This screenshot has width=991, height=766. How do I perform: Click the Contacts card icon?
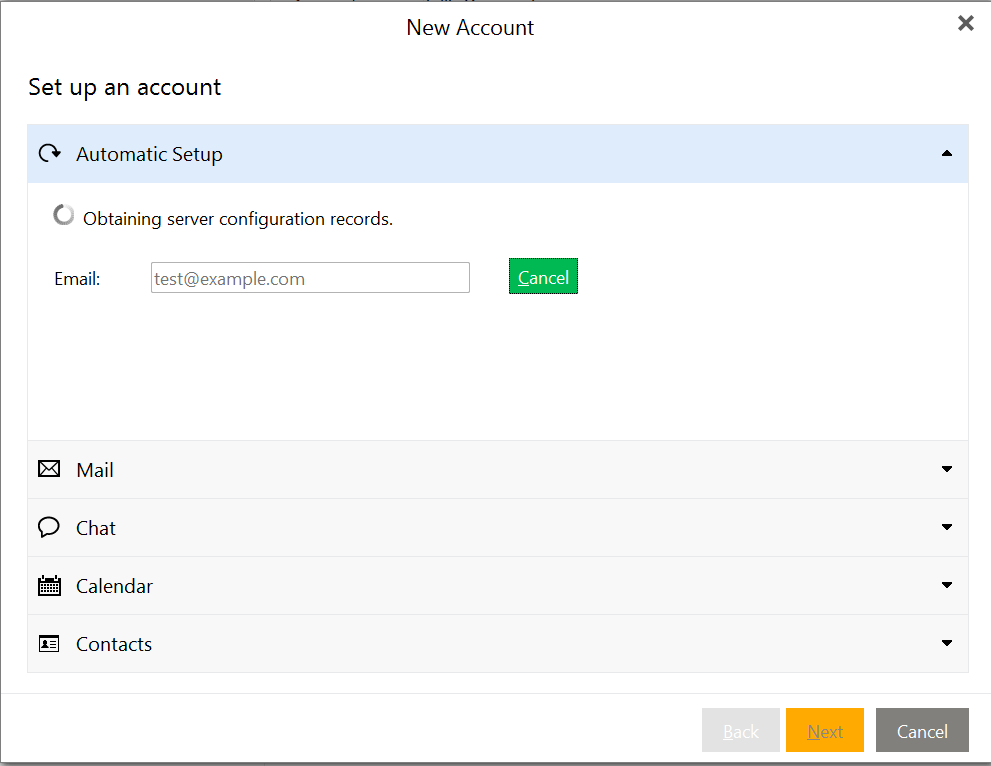pyautogui.click(x=49, y=643)
